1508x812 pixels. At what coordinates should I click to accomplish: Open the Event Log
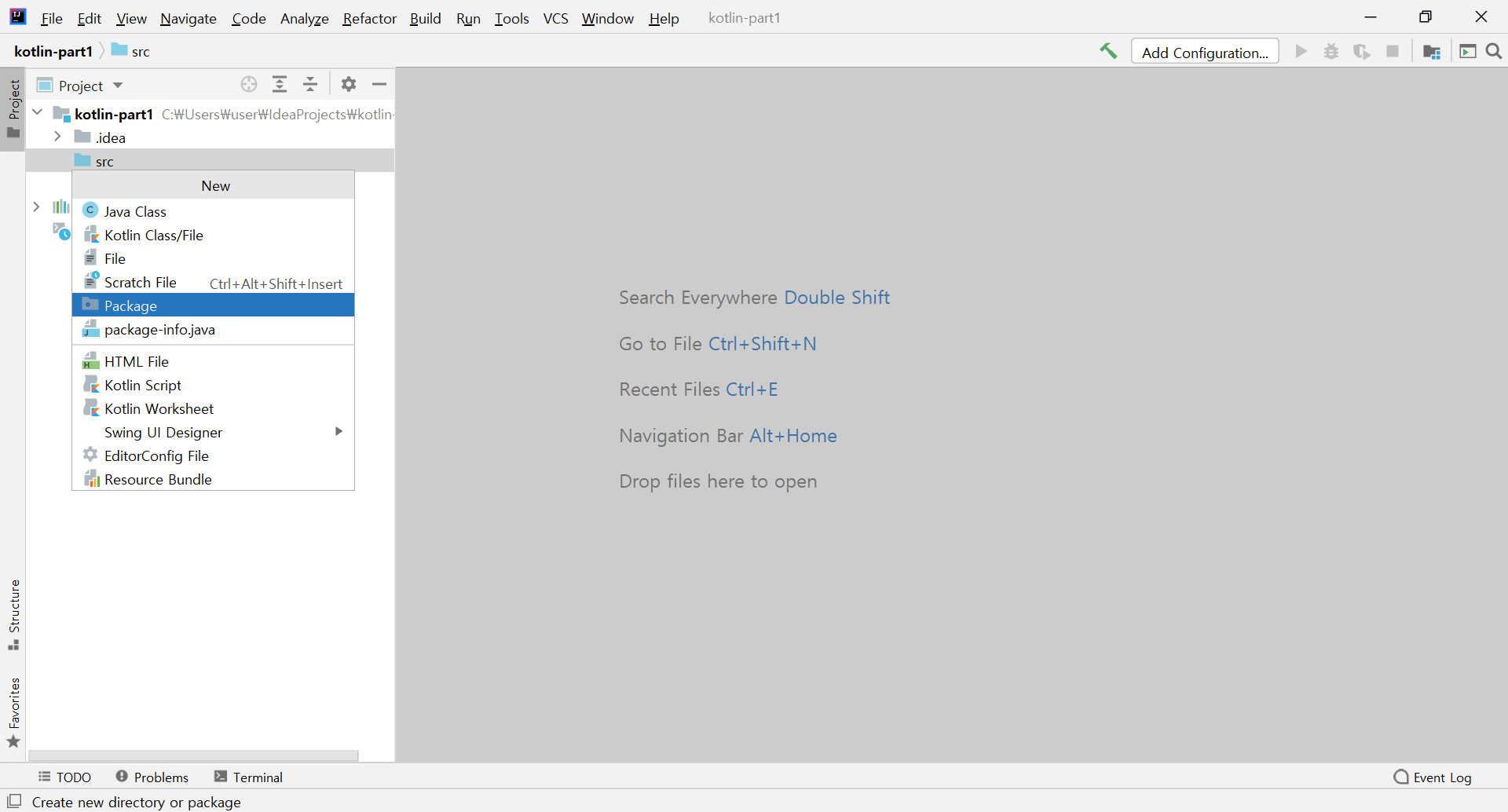coord(1433,777)
